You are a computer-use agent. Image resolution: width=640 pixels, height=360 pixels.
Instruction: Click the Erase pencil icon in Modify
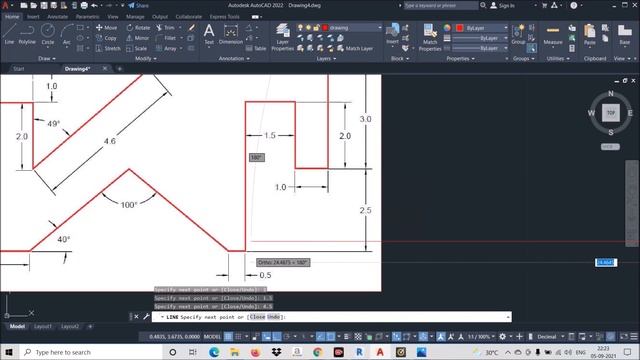[x=191, y=28]
